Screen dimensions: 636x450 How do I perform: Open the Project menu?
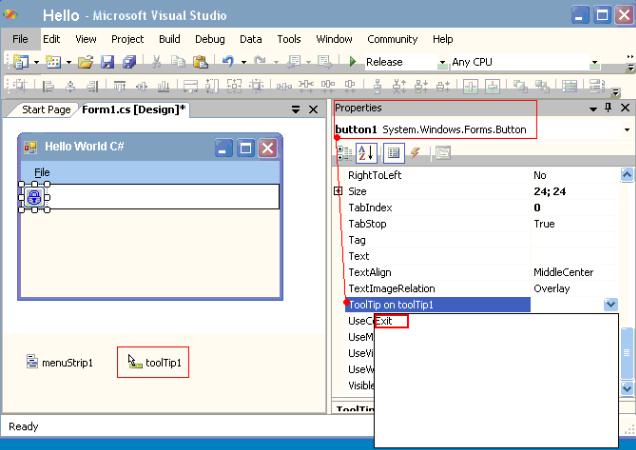[127, 39]
